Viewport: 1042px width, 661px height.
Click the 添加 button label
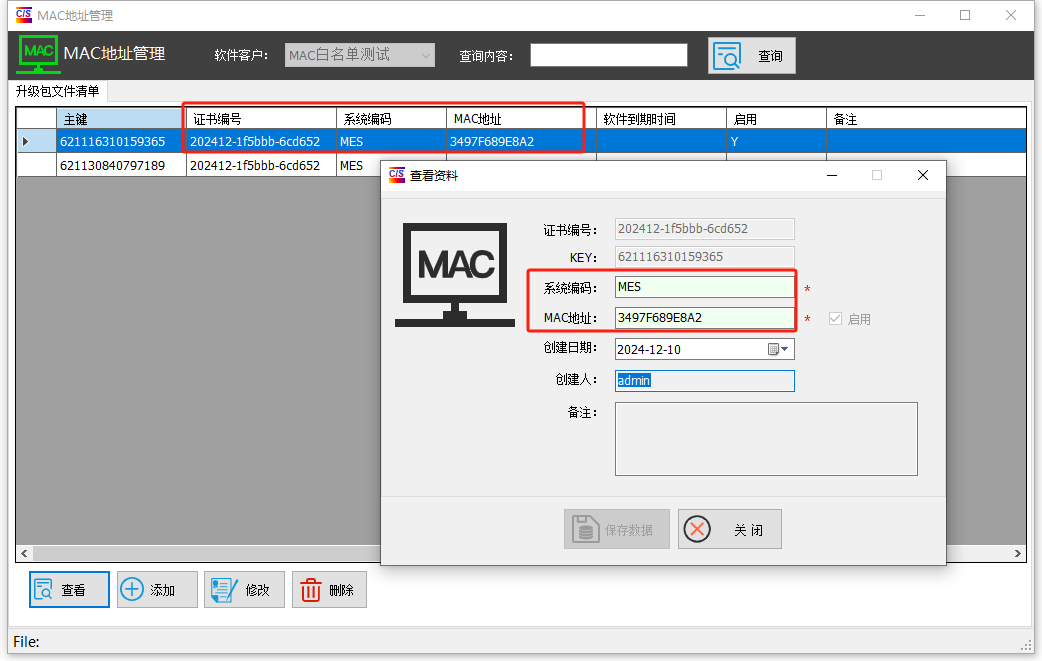[x=162, y=590]
